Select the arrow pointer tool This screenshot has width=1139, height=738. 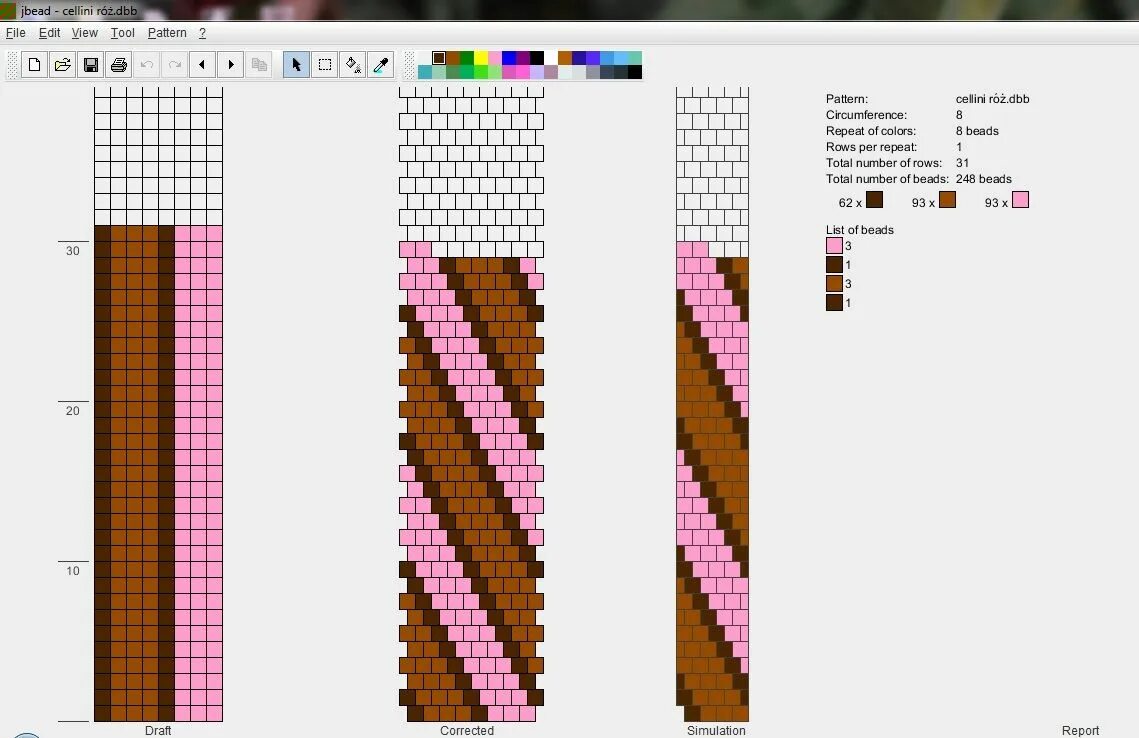[296, 65]
